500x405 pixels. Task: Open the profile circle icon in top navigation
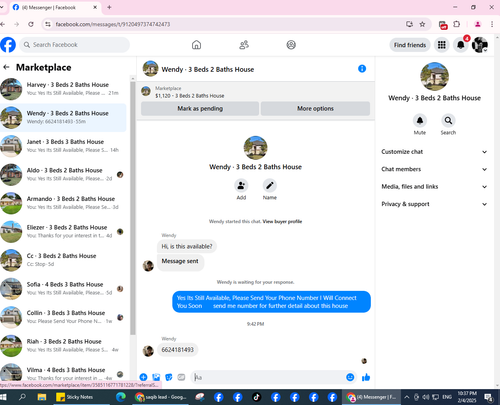tap(291, 45)
